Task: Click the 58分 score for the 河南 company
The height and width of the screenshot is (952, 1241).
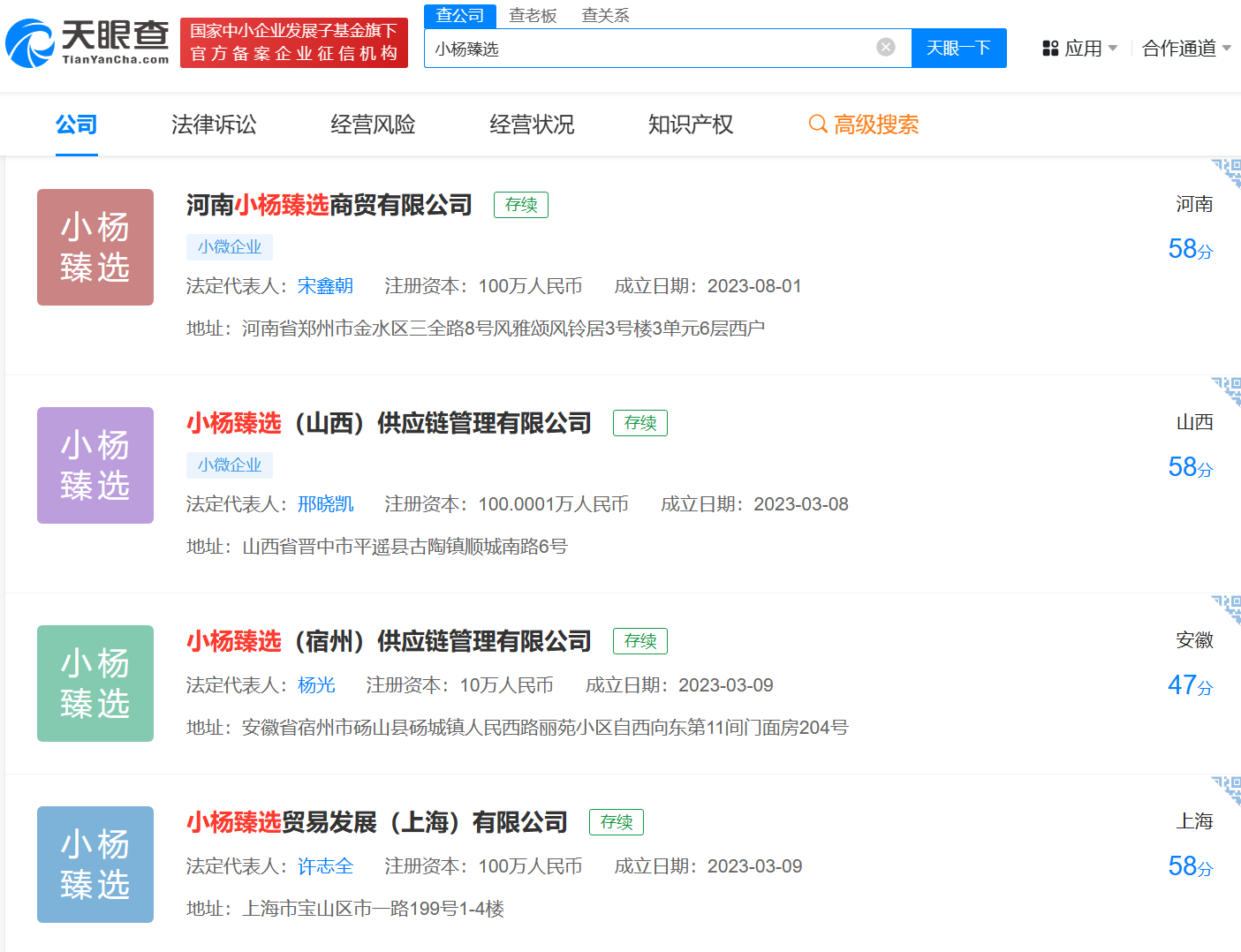Action: point(1191,249)
